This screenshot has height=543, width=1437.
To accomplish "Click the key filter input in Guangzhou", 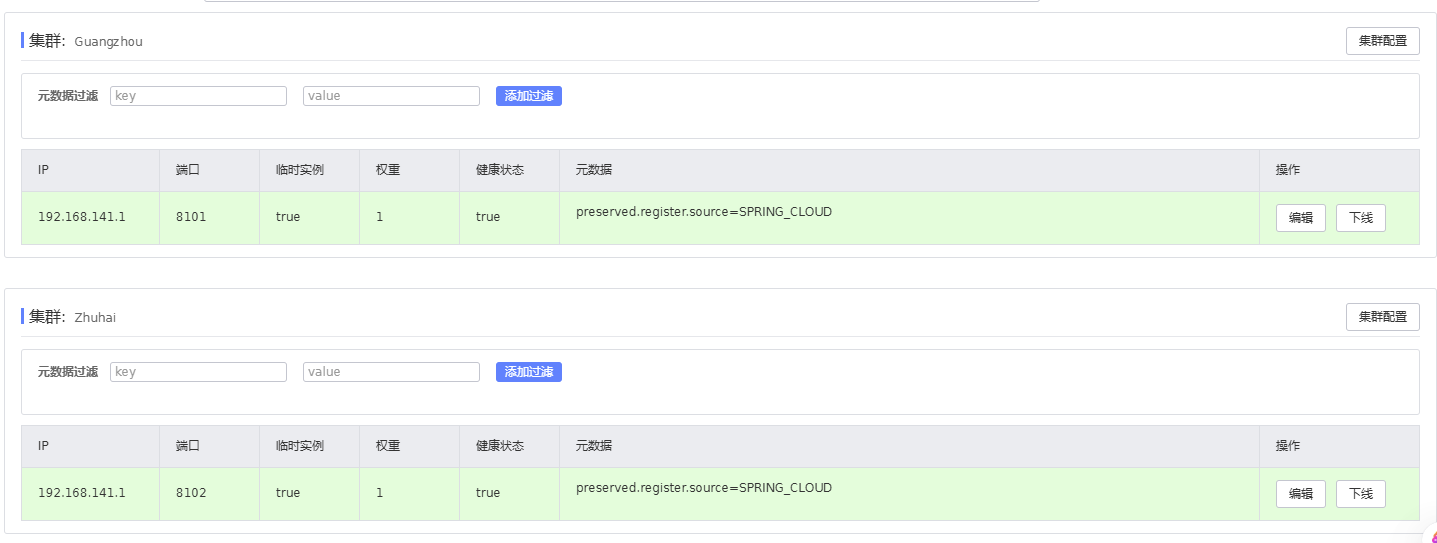I will (x=198, y=96).
